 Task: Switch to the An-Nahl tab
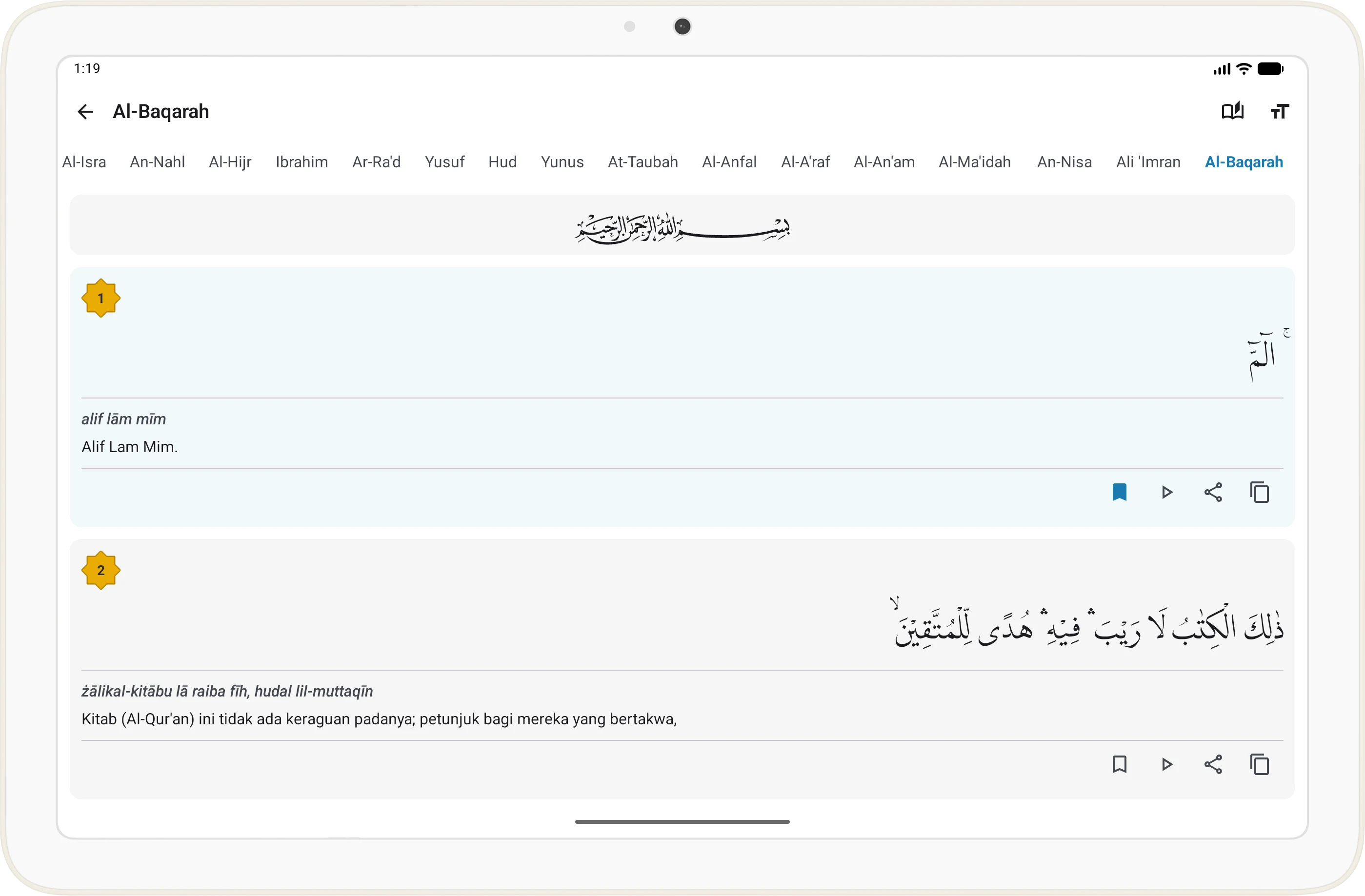[x=158, y=162]
